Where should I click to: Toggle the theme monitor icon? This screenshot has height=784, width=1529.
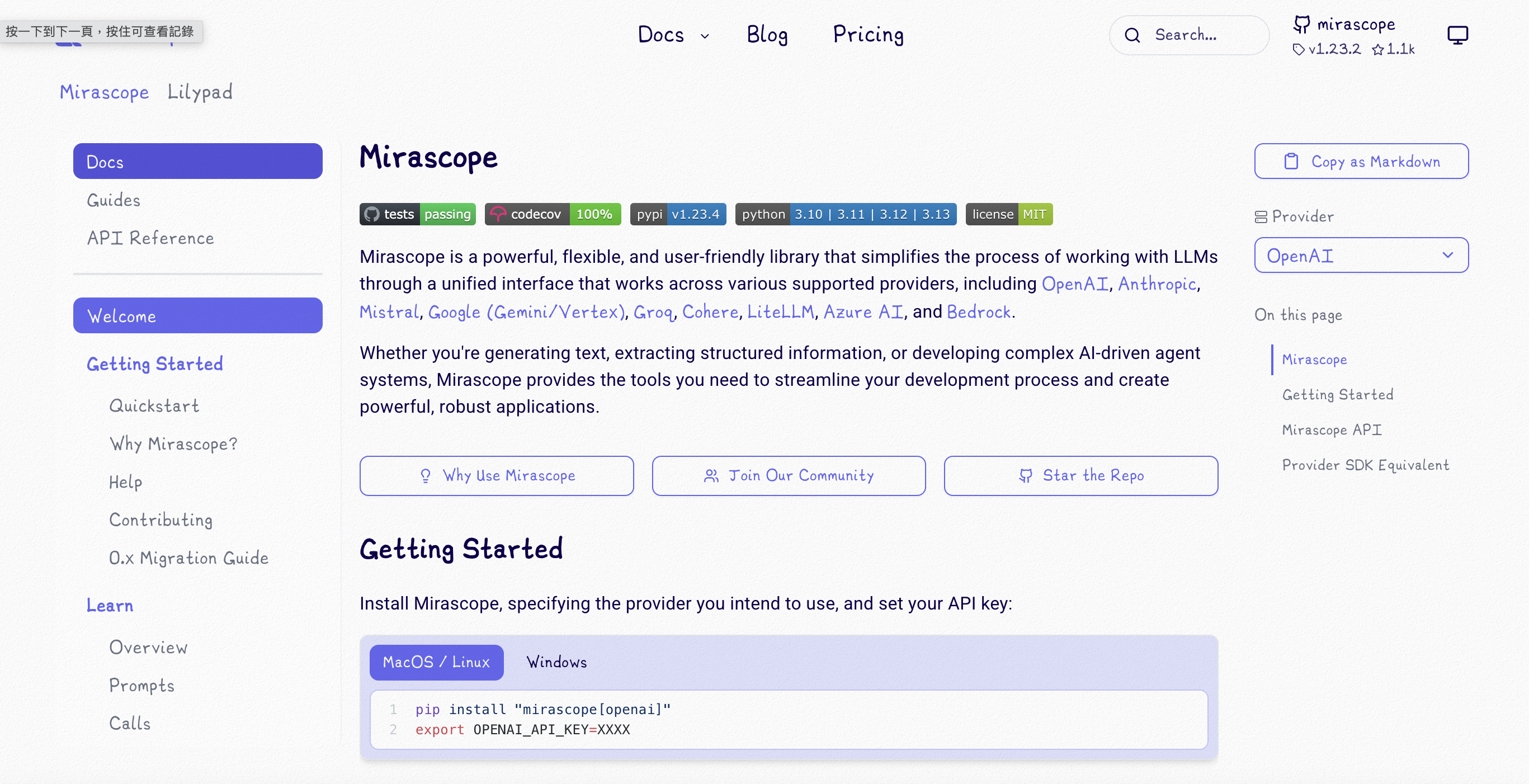1457,35
